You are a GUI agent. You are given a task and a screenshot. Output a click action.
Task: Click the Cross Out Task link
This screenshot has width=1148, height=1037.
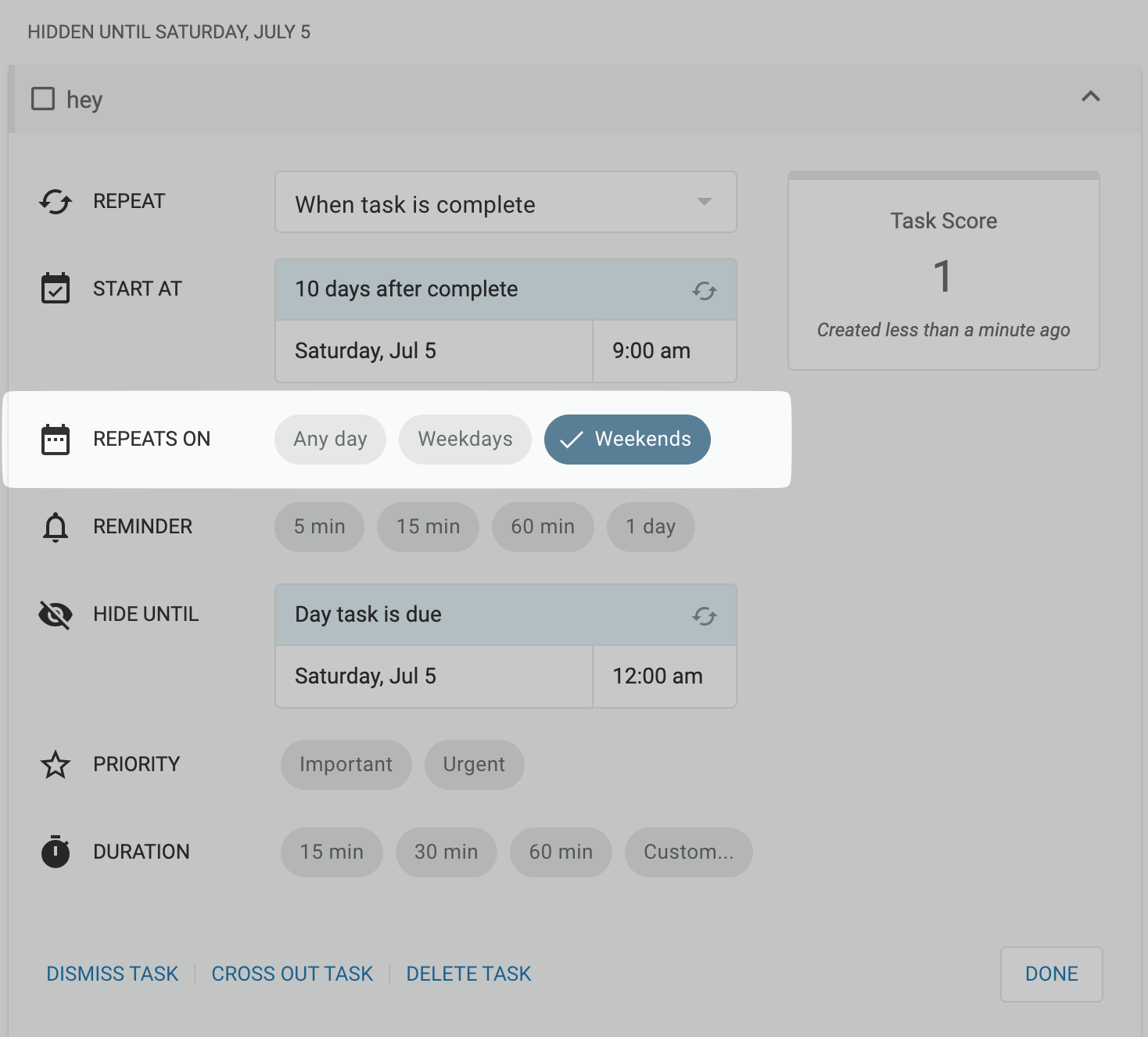click(292, 974)
